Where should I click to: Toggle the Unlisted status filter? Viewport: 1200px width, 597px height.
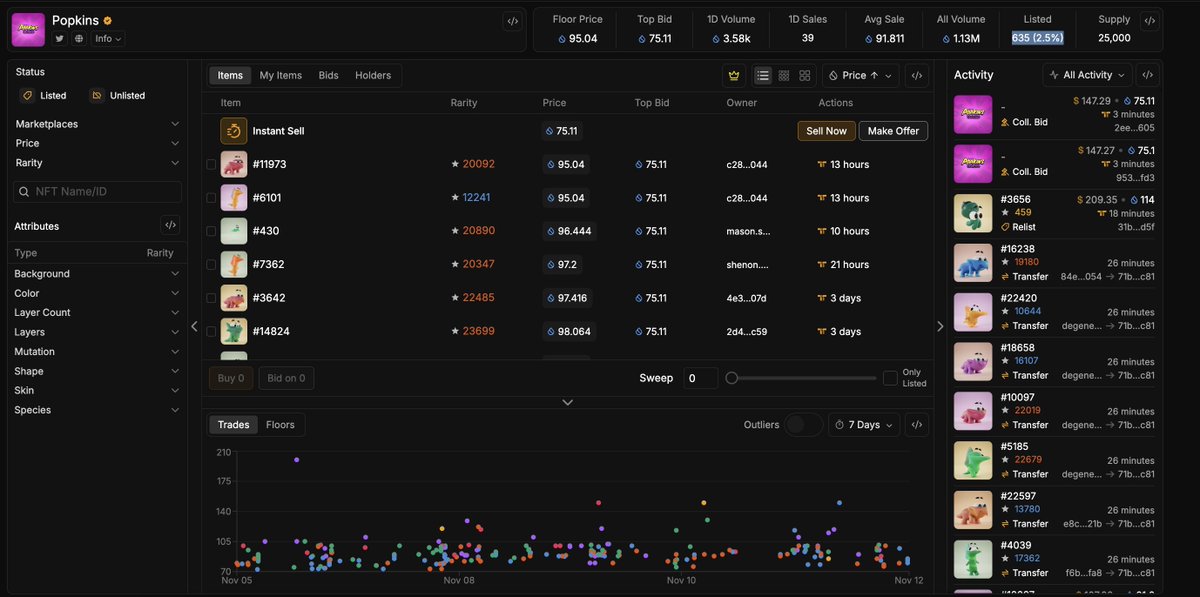coord(118,96)
